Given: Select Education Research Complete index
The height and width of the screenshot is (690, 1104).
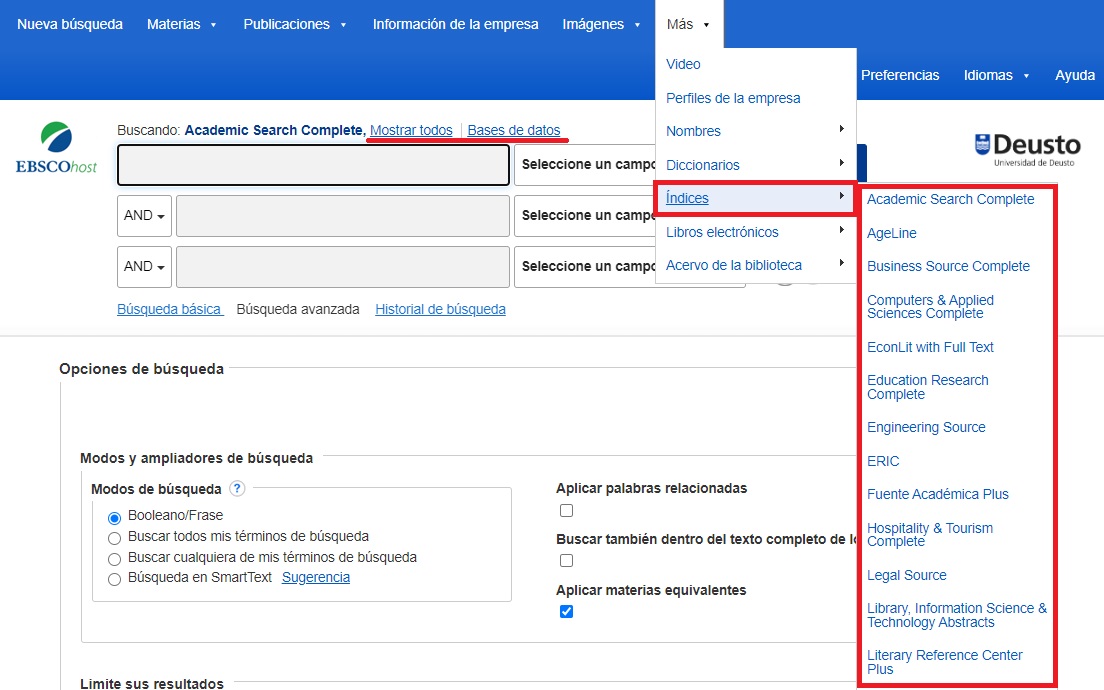Looking at the screenshot, I should coord(927,387).
